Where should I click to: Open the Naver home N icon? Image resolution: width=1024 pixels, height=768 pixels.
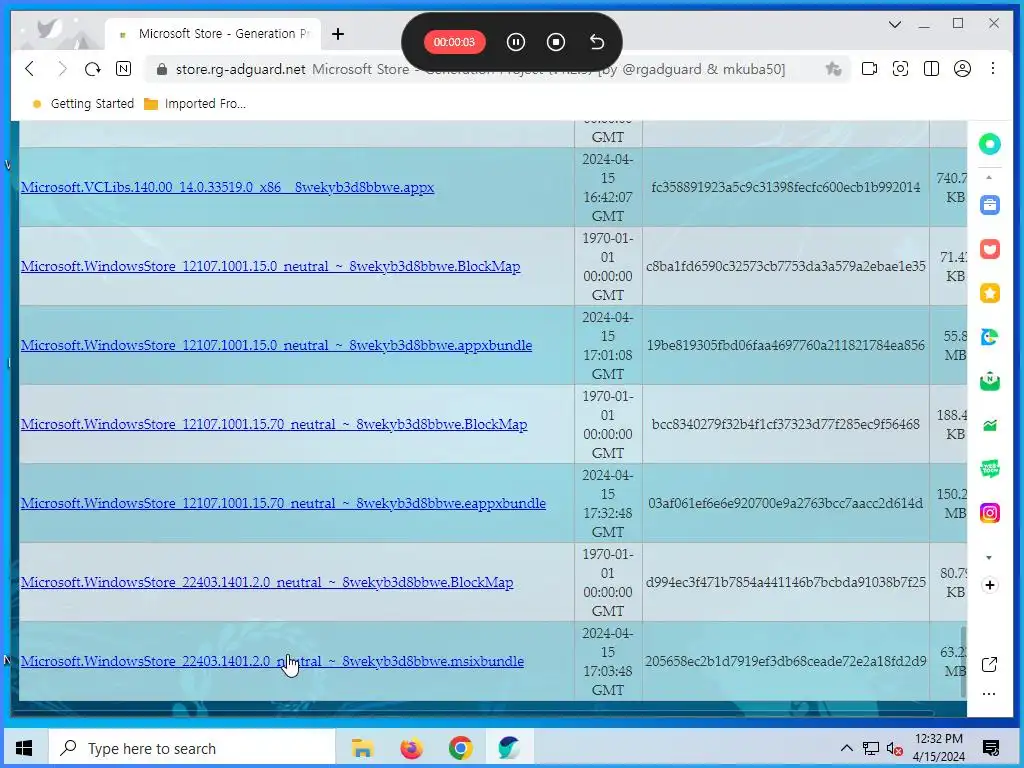coord(123,69)
